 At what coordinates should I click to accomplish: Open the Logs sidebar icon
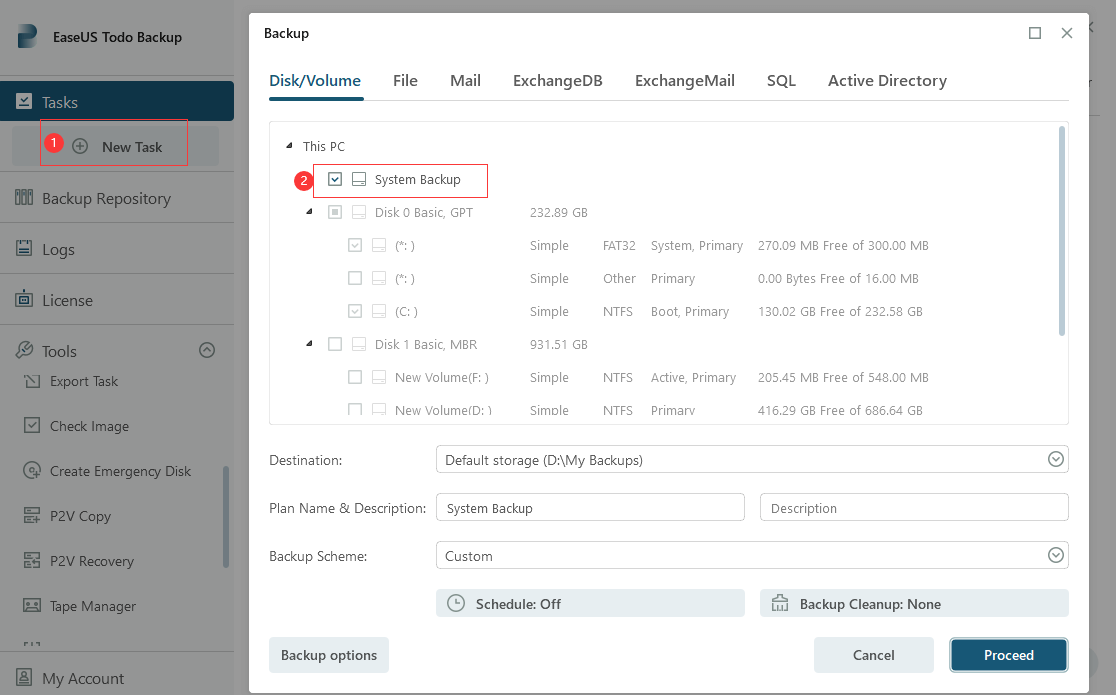click(x=24, y=249)
